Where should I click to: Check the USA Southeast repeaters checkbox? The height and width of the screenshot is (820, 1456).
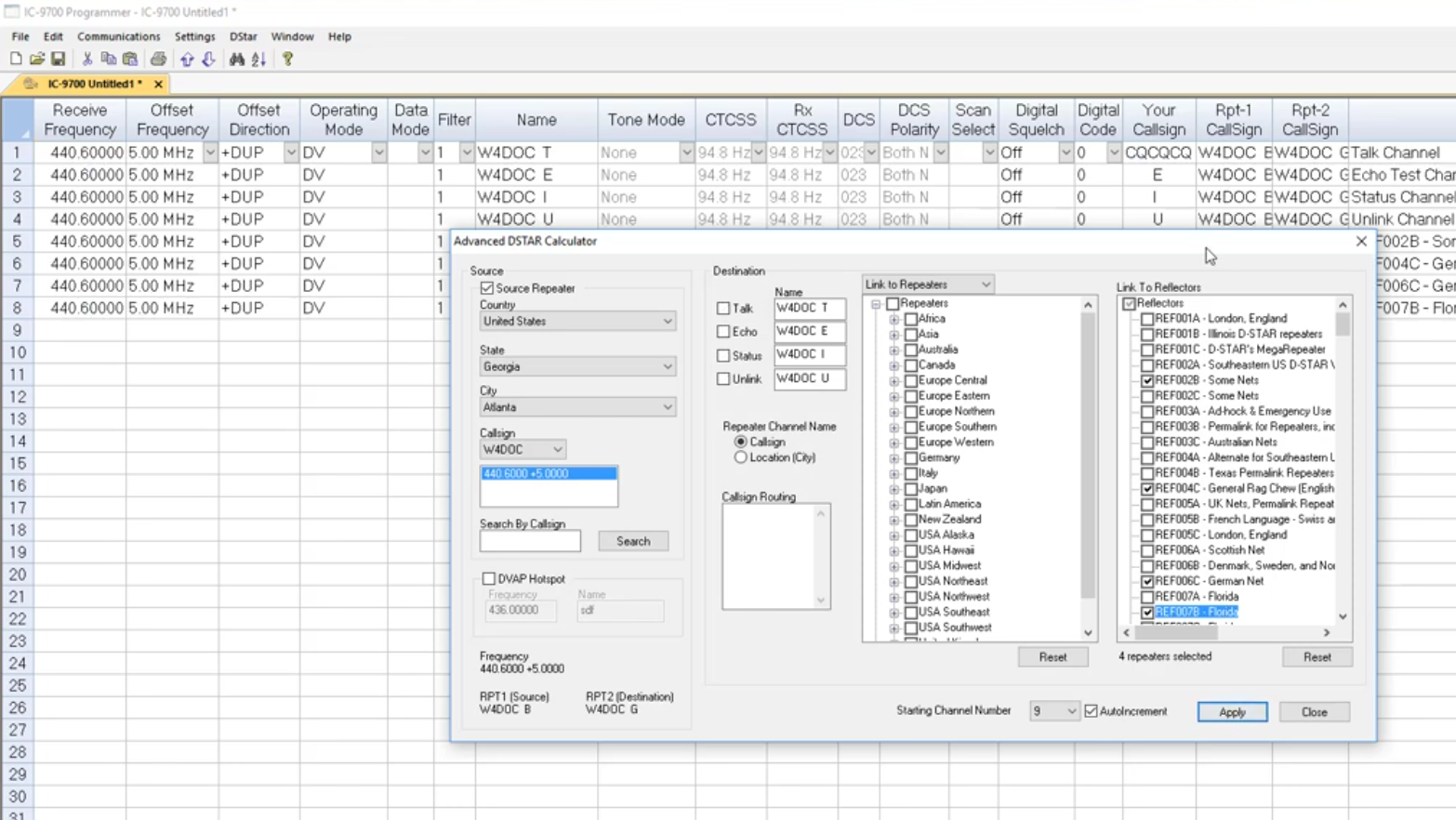coord(911,612)
